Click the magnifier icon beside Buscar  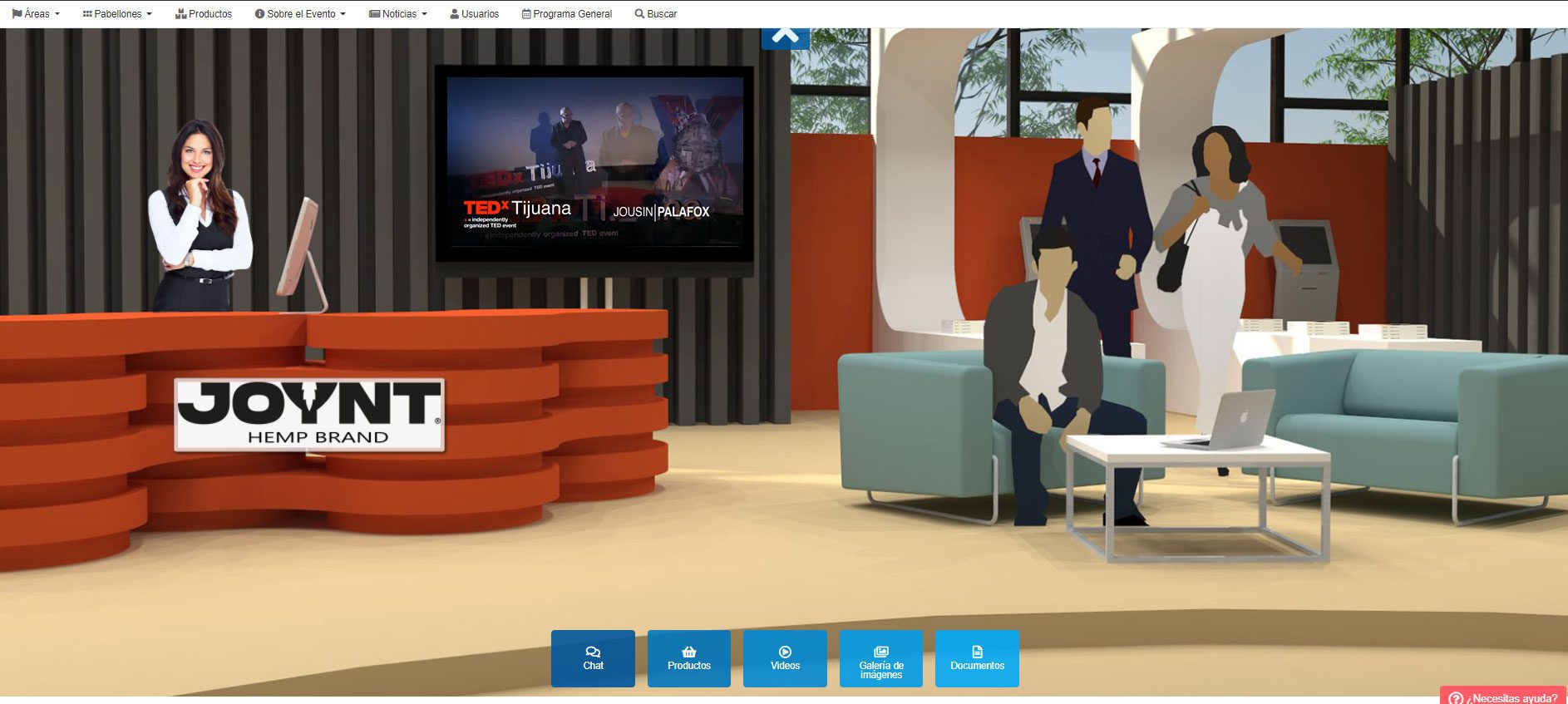tap(639, 14)
